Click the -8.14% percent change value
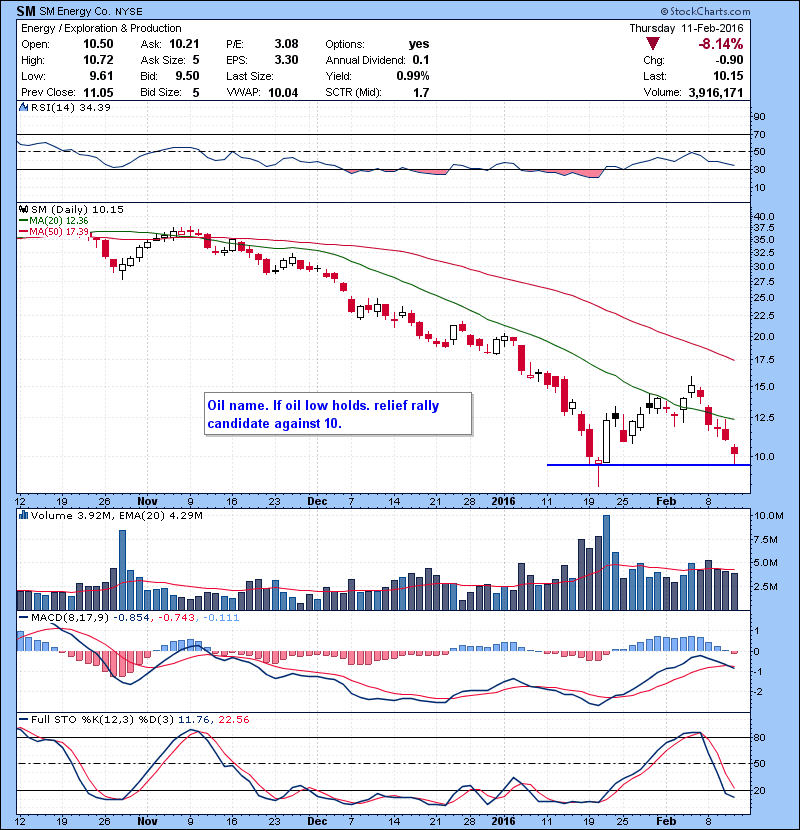 (721, 44)
